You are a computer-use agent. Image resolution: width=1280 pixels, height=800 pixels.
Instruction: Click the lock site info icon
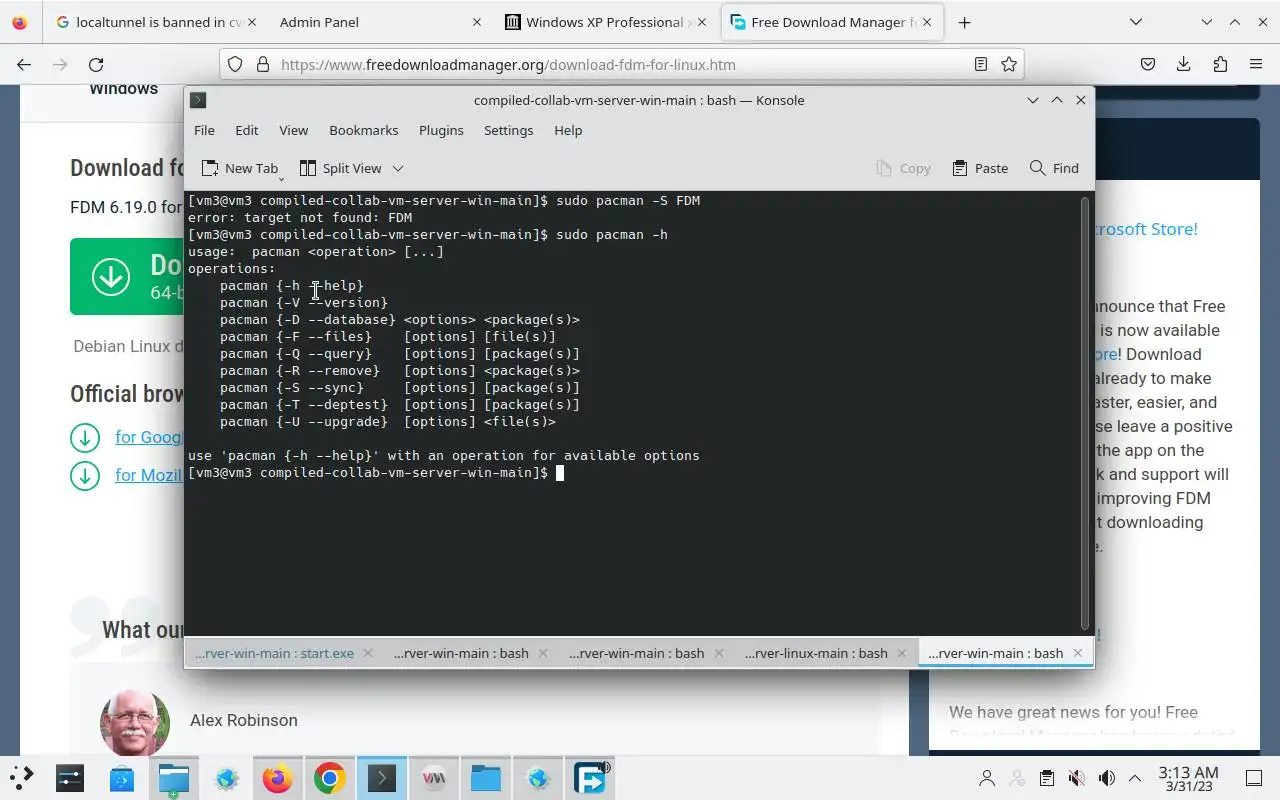[x=263, y=64]
